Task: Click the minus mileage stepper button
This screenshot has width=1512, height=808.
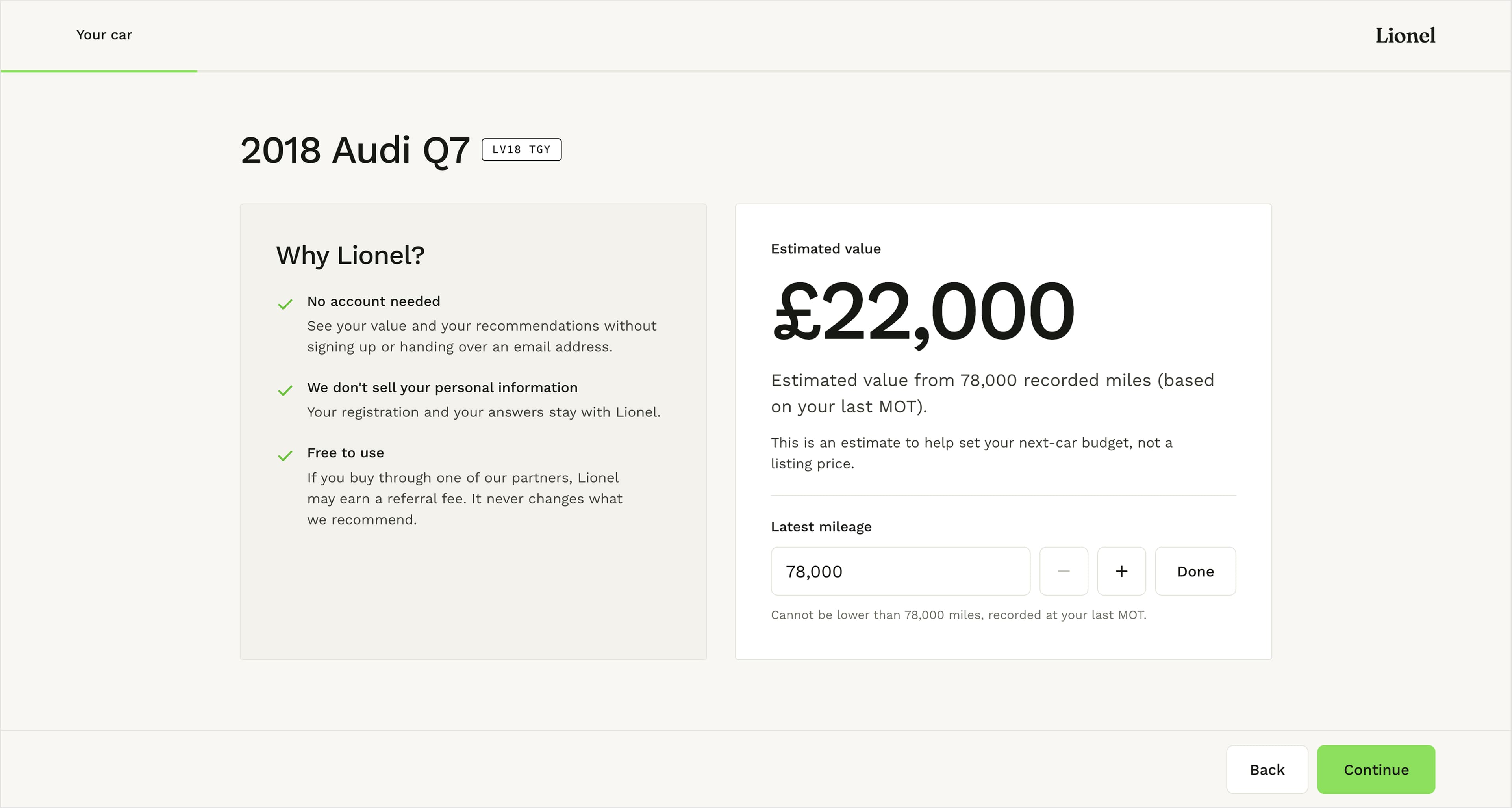Action: (x=1064, y=571)
